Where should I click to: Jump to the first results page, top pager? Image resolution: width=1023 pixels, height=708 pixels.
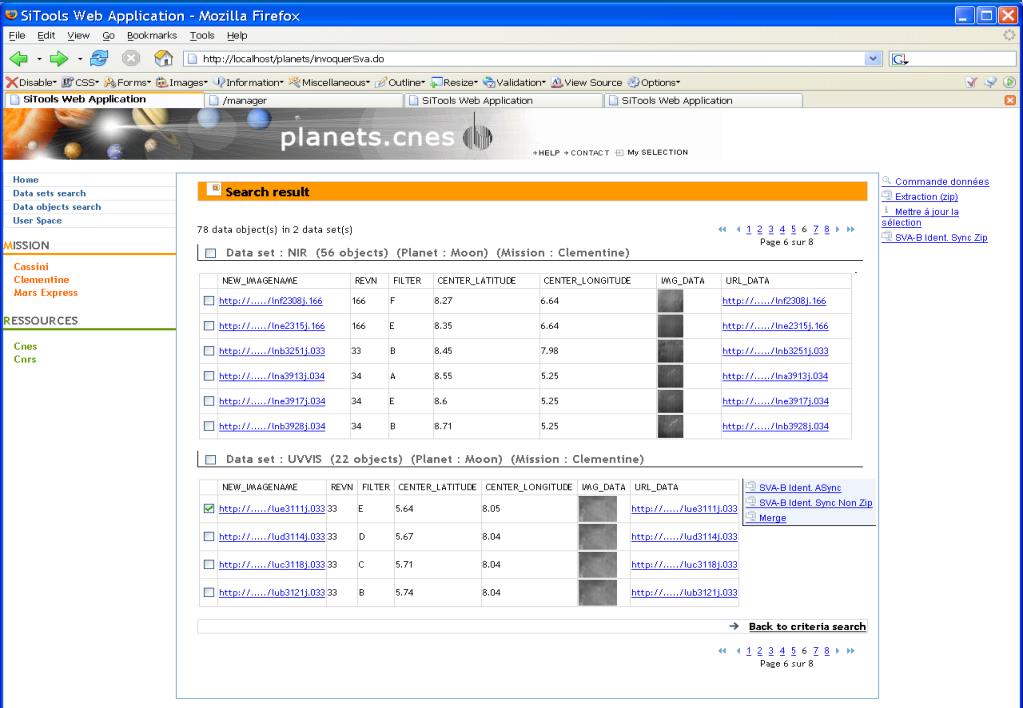coord(722,229)
